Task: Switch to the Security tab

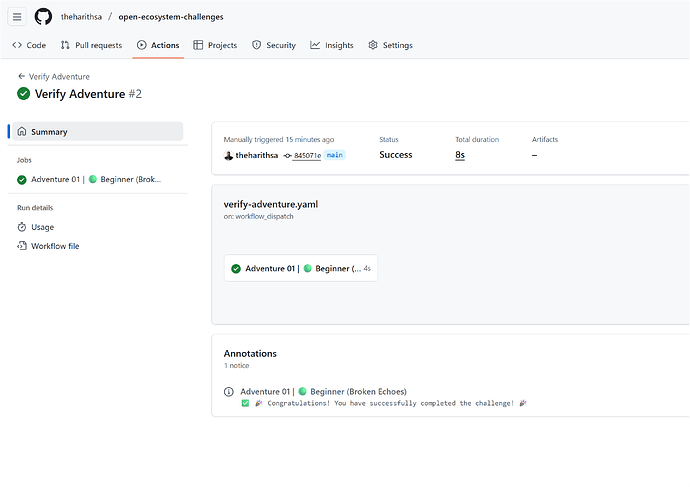Action: [x=274, y=45]
